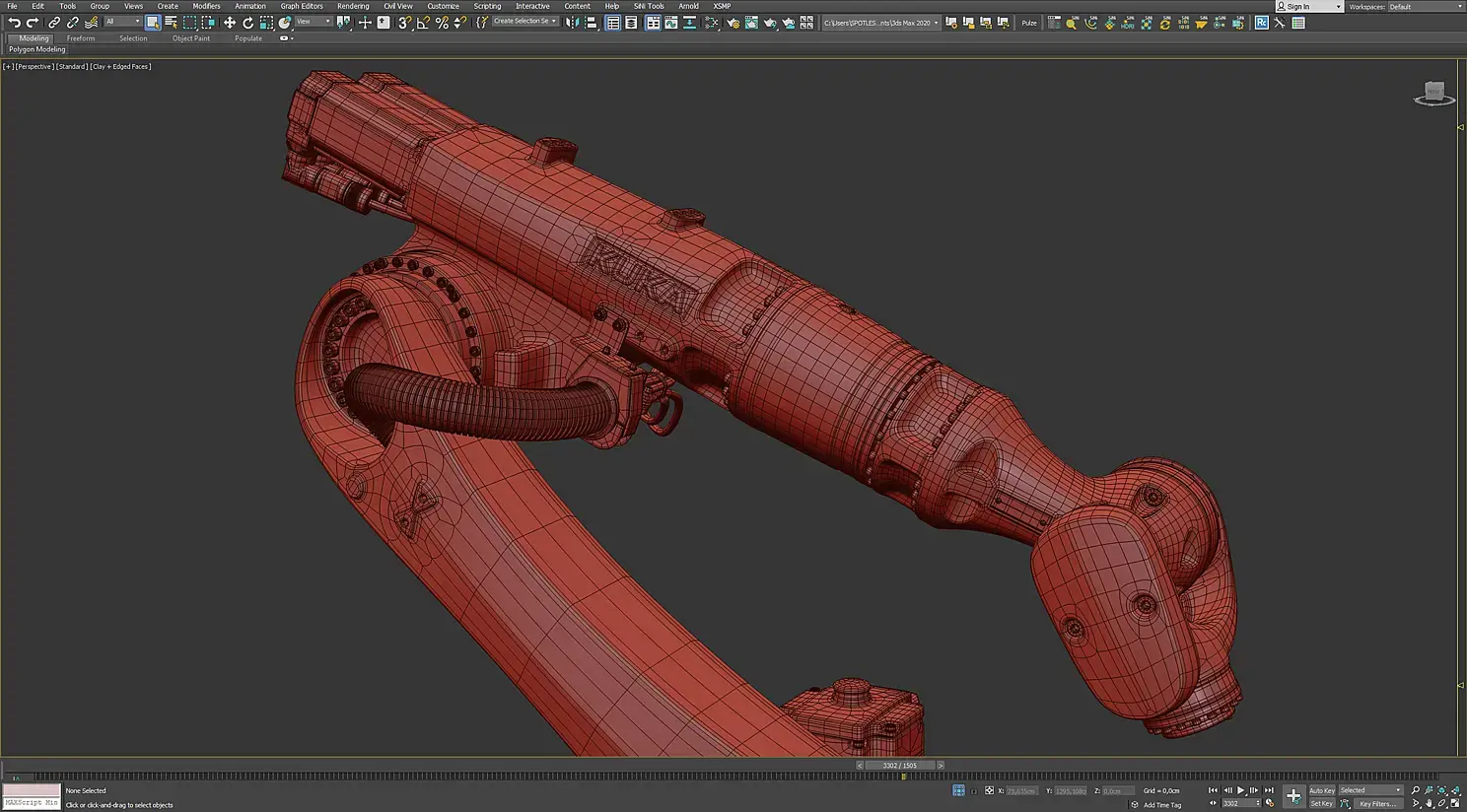Toggle Percent Snap on the toolbar
The width and height of the screenshot is (1467, 812).
click(x=442, y=23)
